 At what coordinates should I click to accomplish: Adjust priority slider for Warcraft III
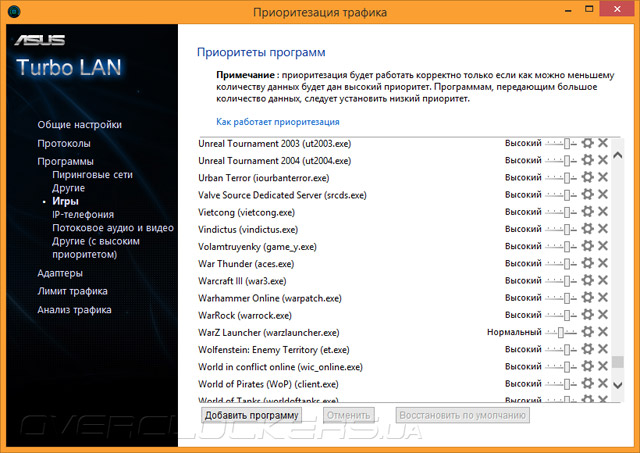click(562, 281)
